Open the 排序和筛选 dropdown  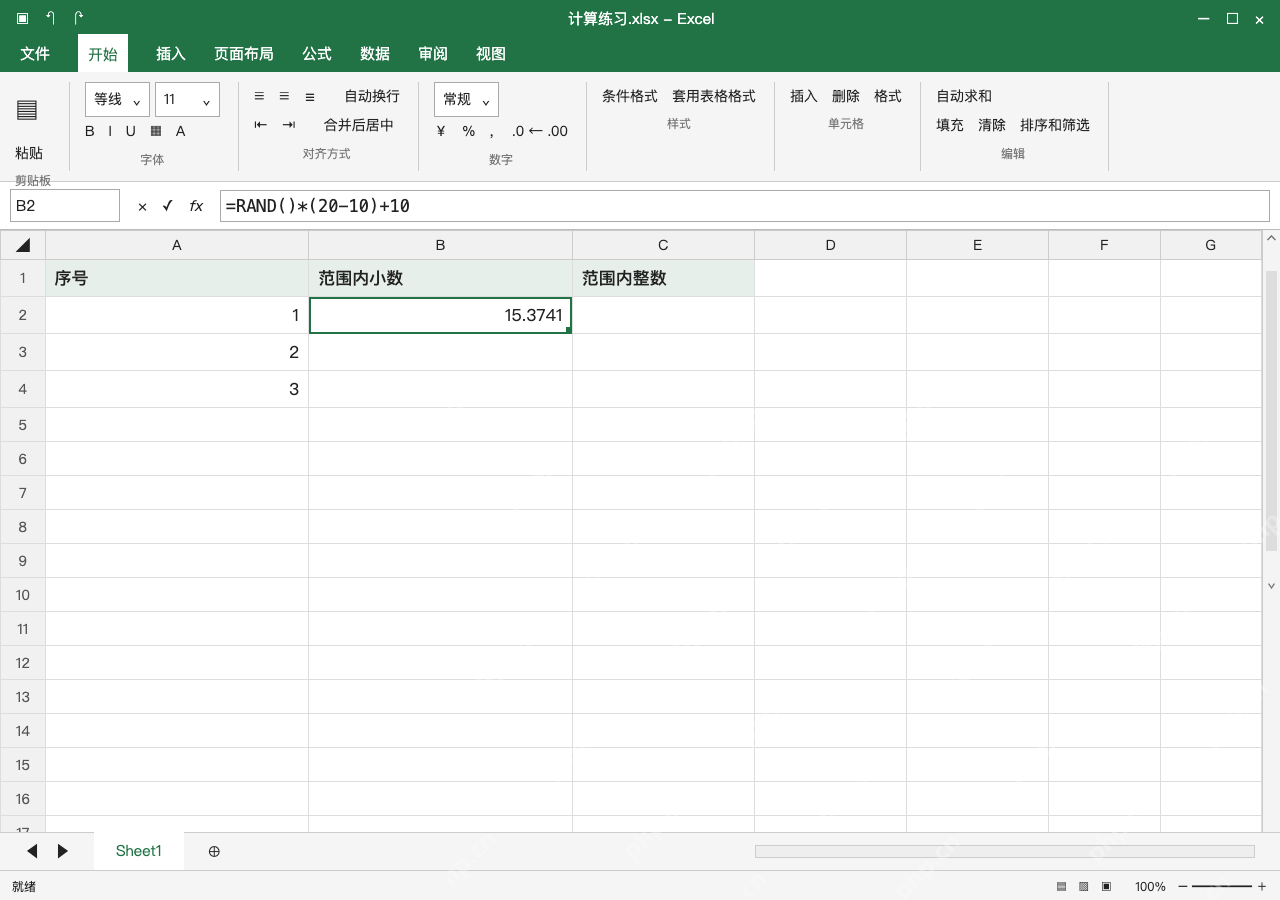1055,125
